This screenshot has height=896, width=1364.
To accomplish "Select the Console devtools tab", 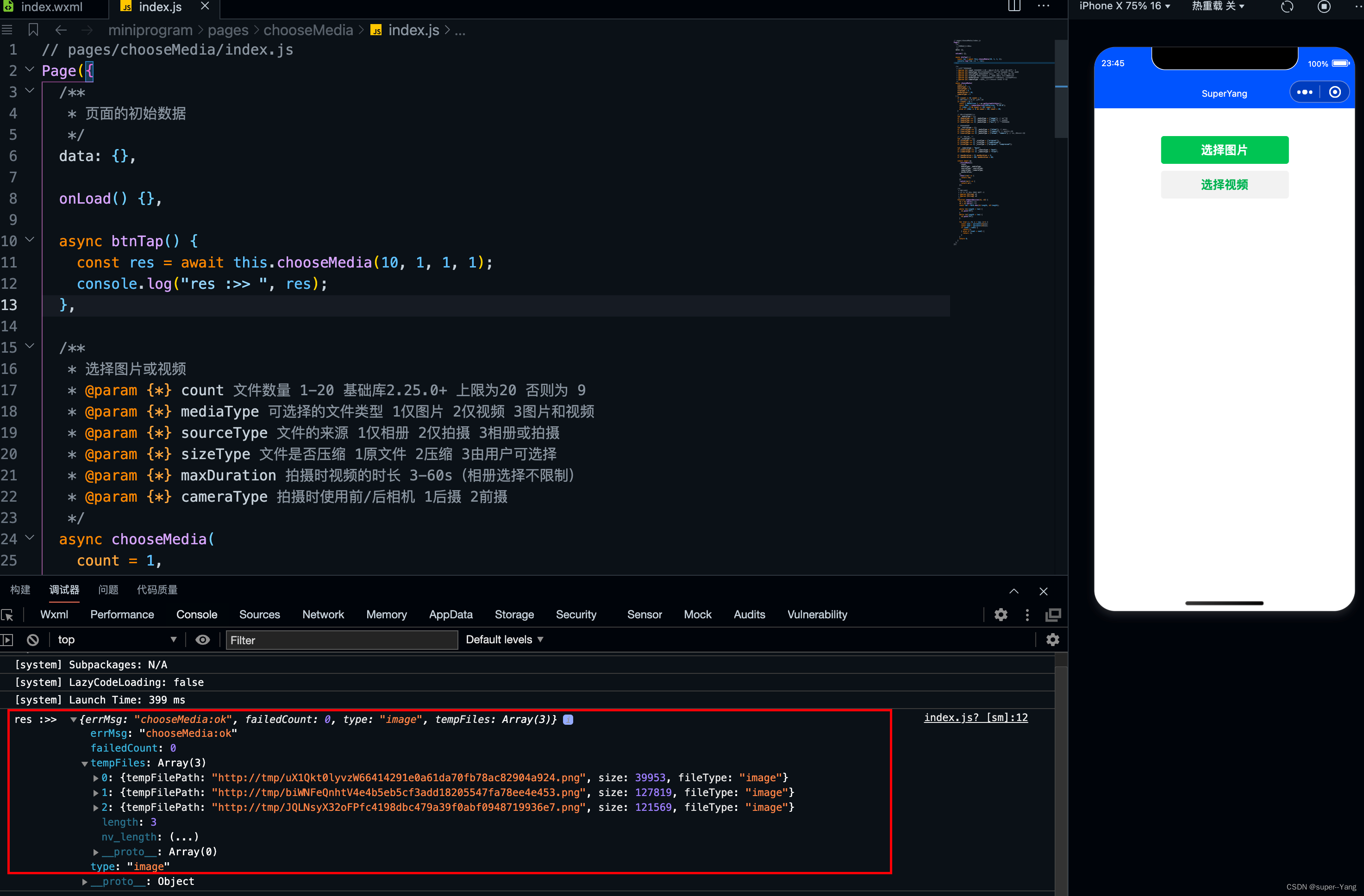I will pos(197,615).
